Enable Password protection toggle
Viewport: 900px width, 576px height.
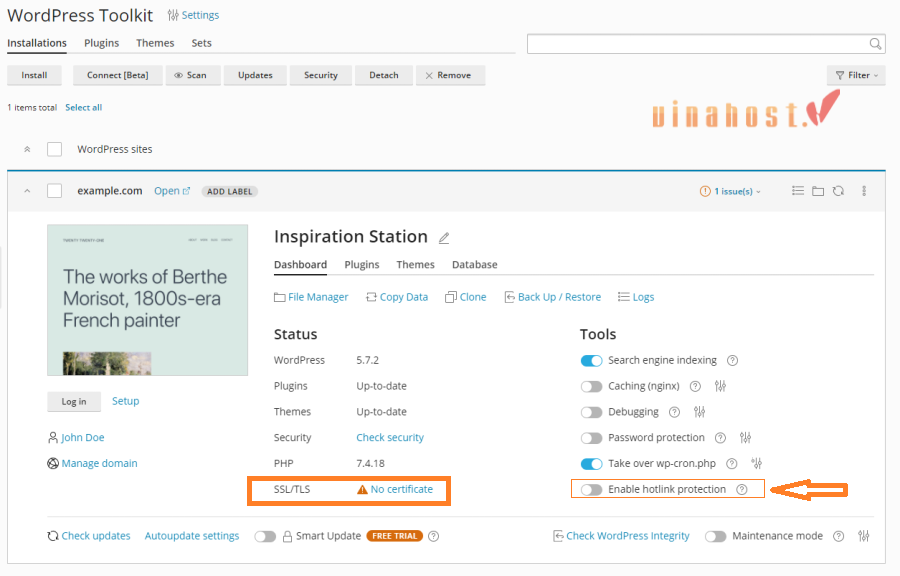click(x=591, y=438)
